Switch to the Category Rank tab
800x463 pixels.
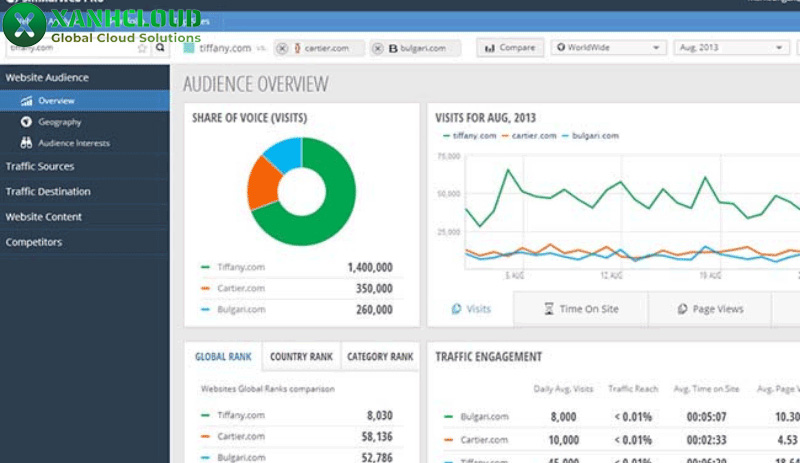pos(379,356)
